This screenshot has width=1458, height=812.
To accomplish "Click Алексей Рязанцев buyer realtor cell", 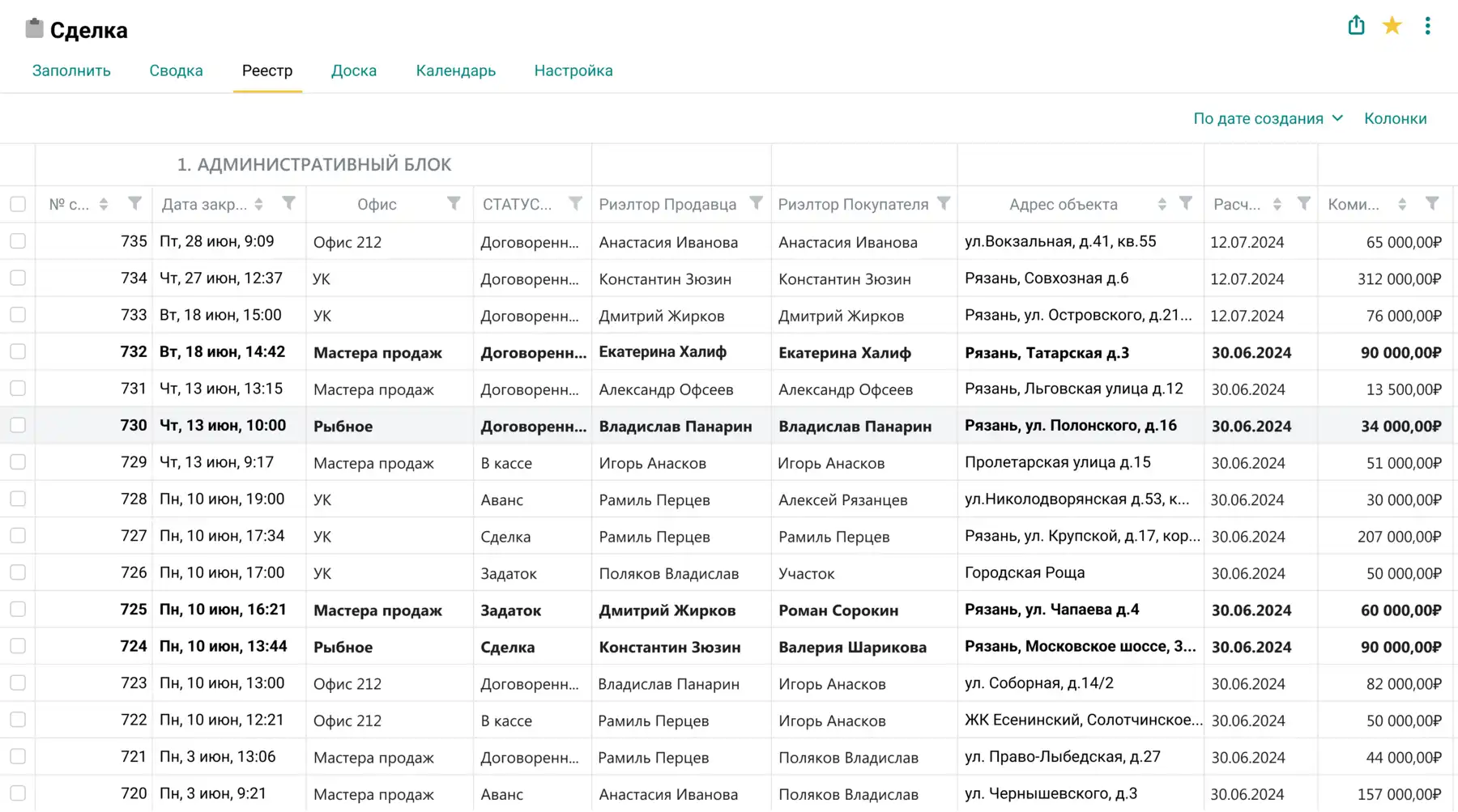I will [x=842, y=500].
